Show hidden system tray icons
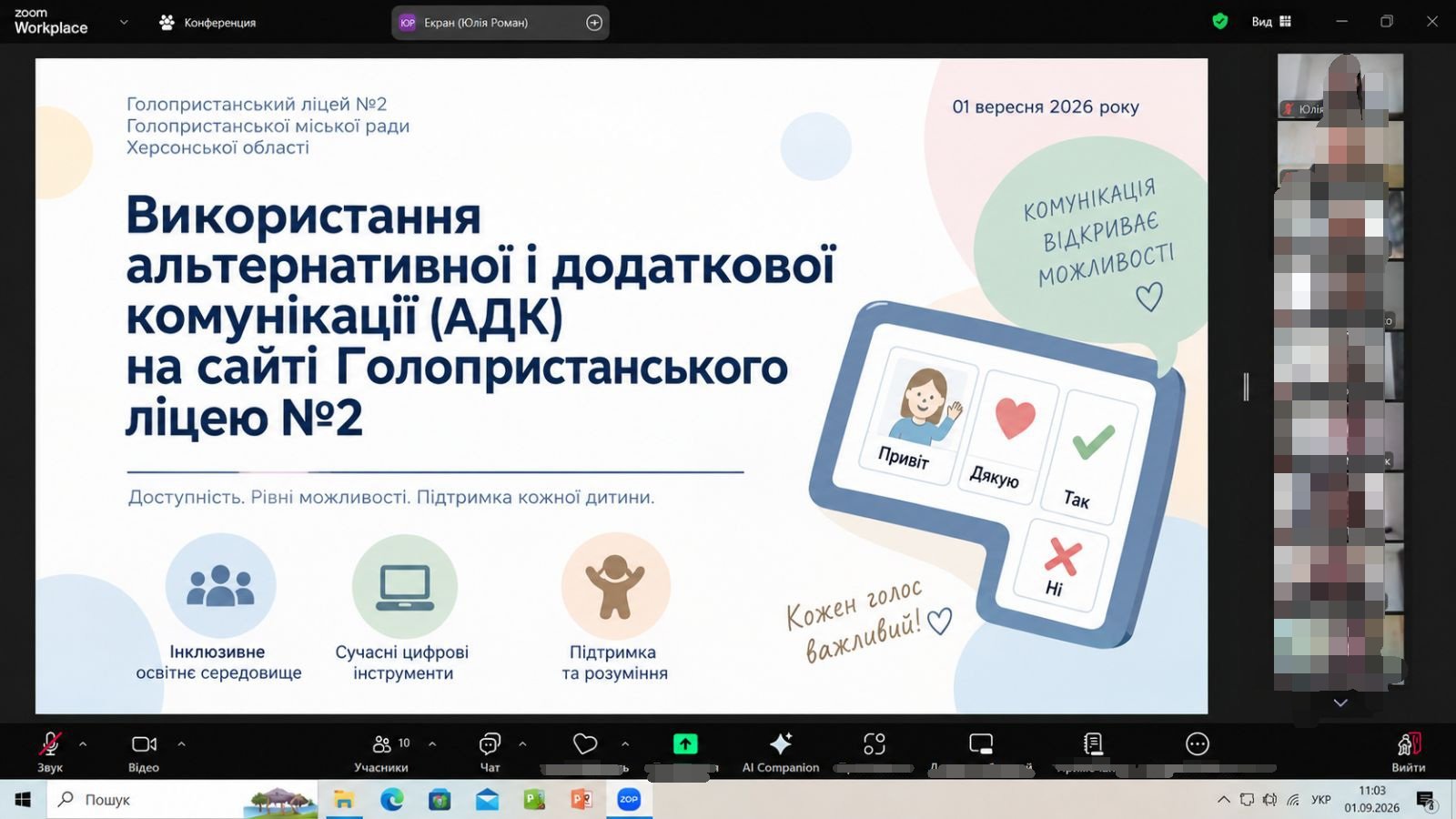1456x819 pixels. [1224, 799]
